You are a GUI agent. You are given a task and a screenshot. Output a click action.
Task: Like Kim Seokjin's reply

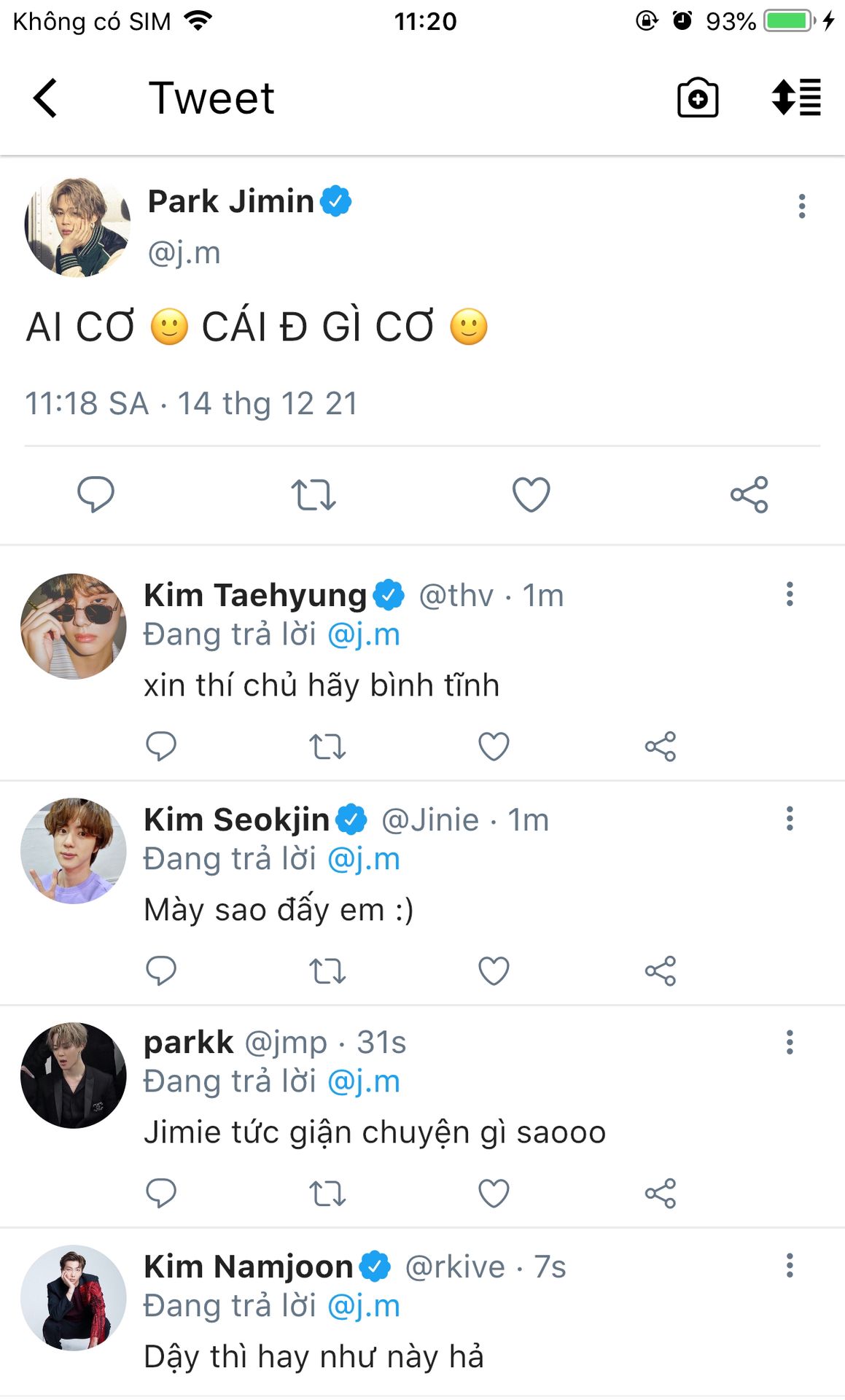[x=494, y=971]
